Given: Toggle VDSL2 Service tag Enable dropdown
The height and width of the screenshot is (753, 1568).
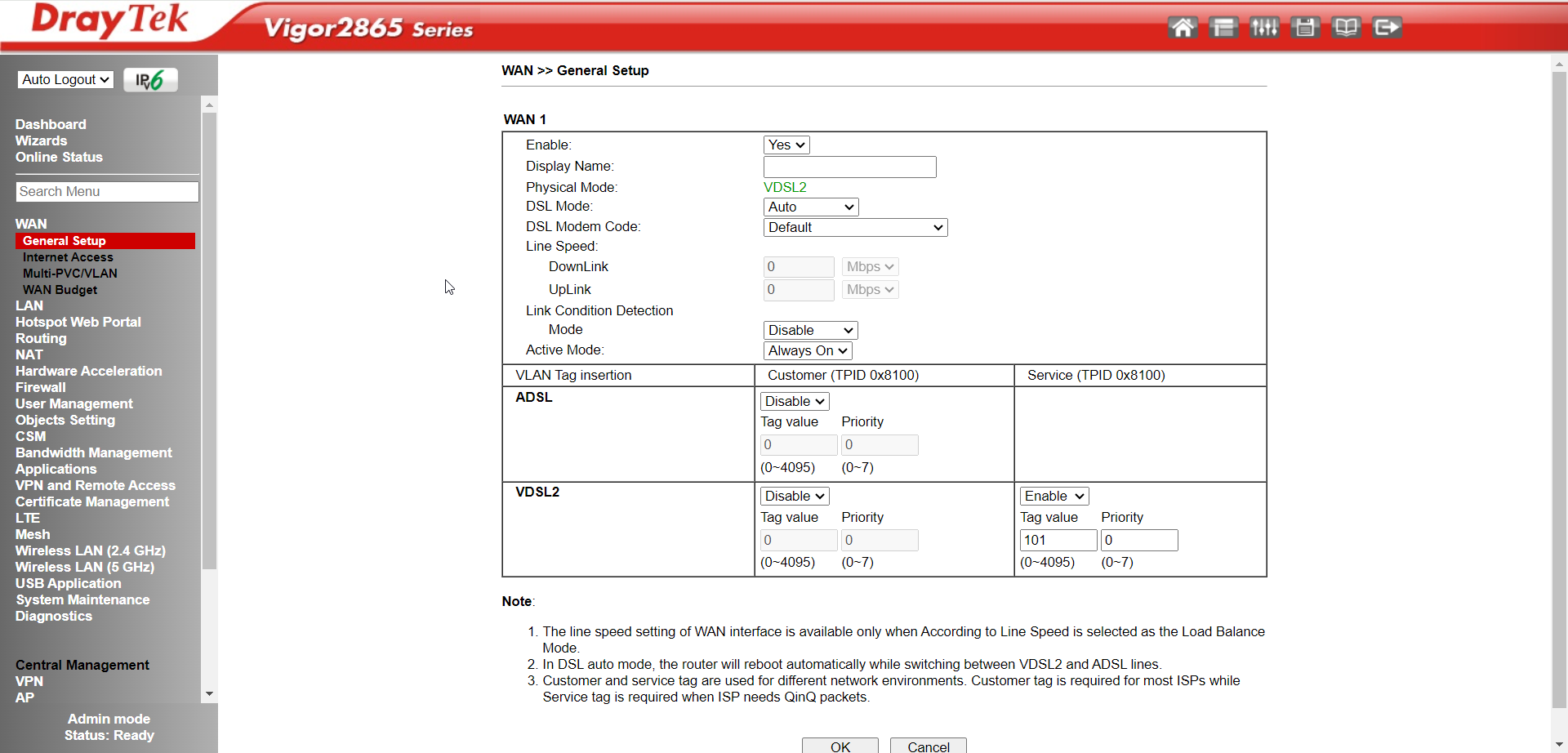Looking at the screenshot, I should (1053, 497).
